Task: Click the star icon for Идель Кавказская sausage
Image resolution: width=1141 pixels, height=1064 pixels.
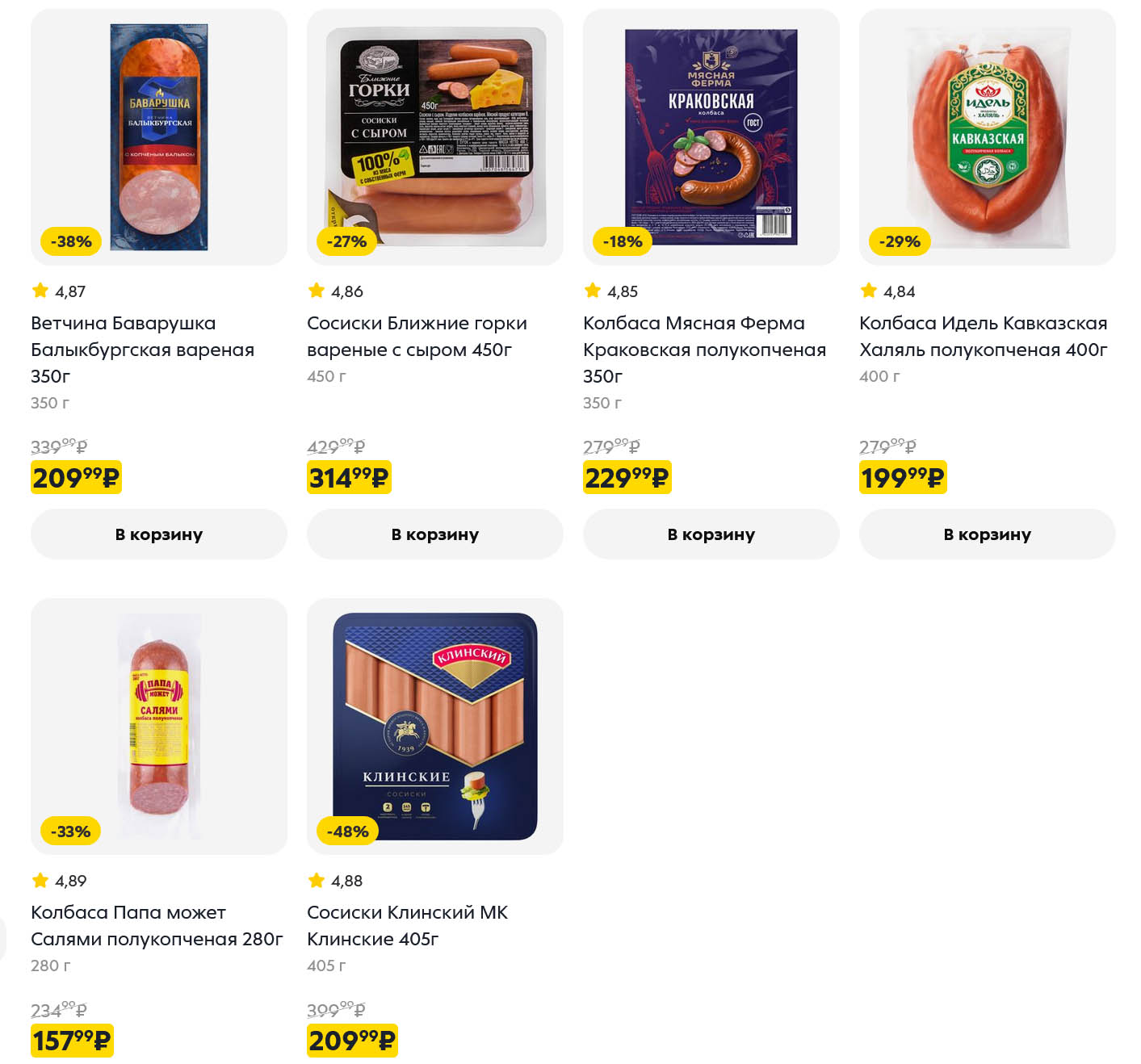Action: pyautogui.click(x=869, y=291)
